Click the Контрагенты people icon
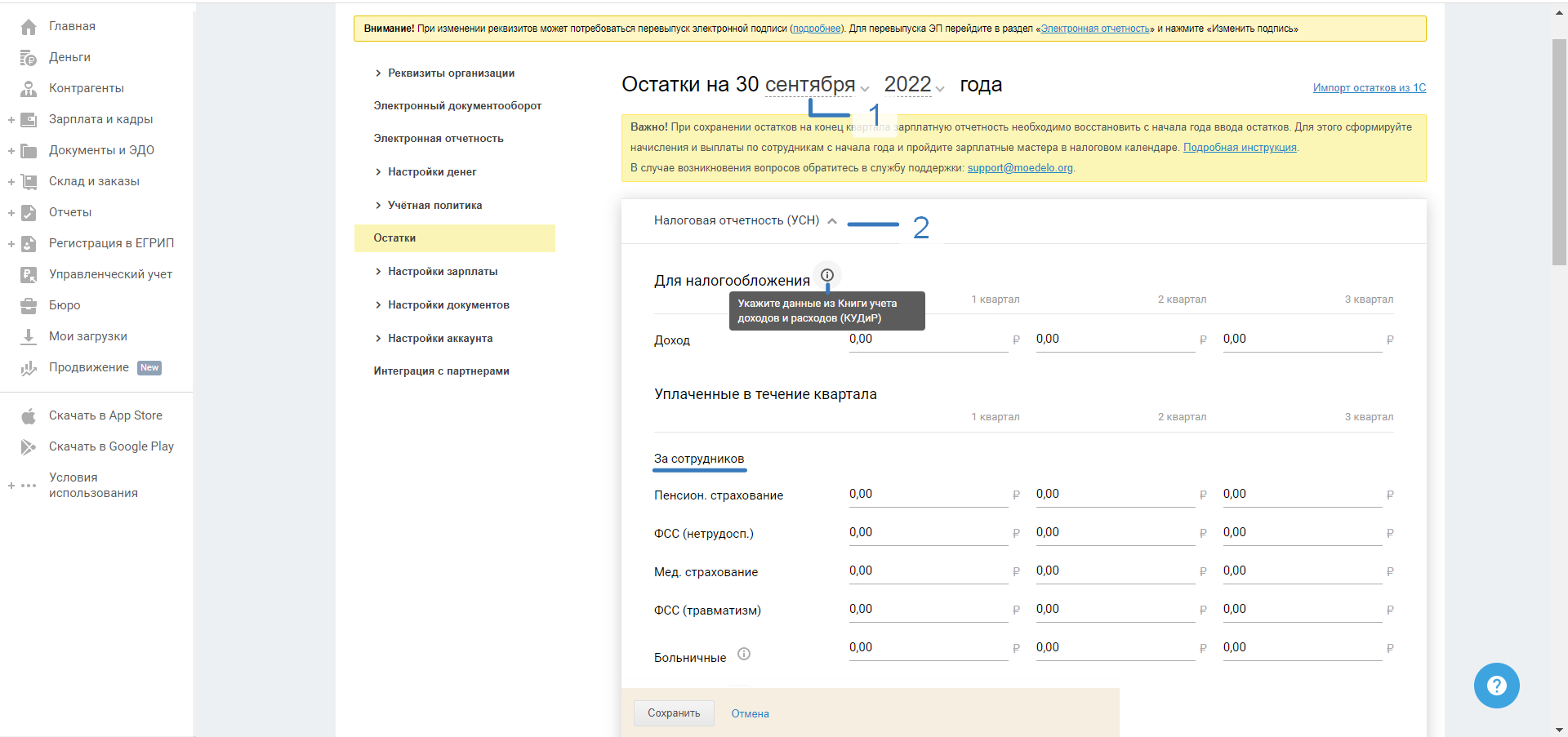 [x=29, y=89]
